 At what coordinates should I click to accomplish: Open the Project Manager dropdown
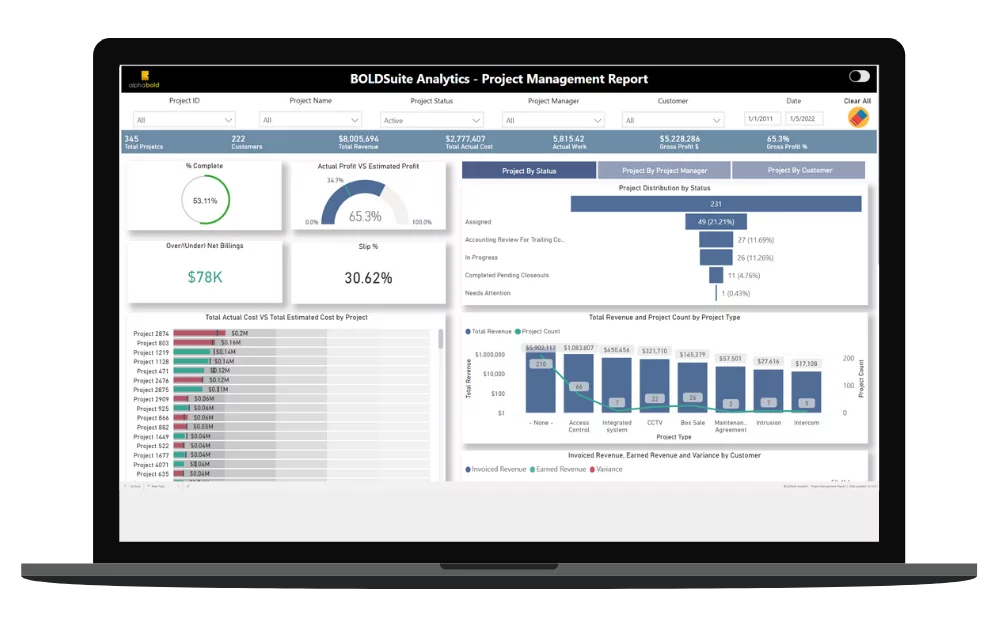[x=553, y=120]
